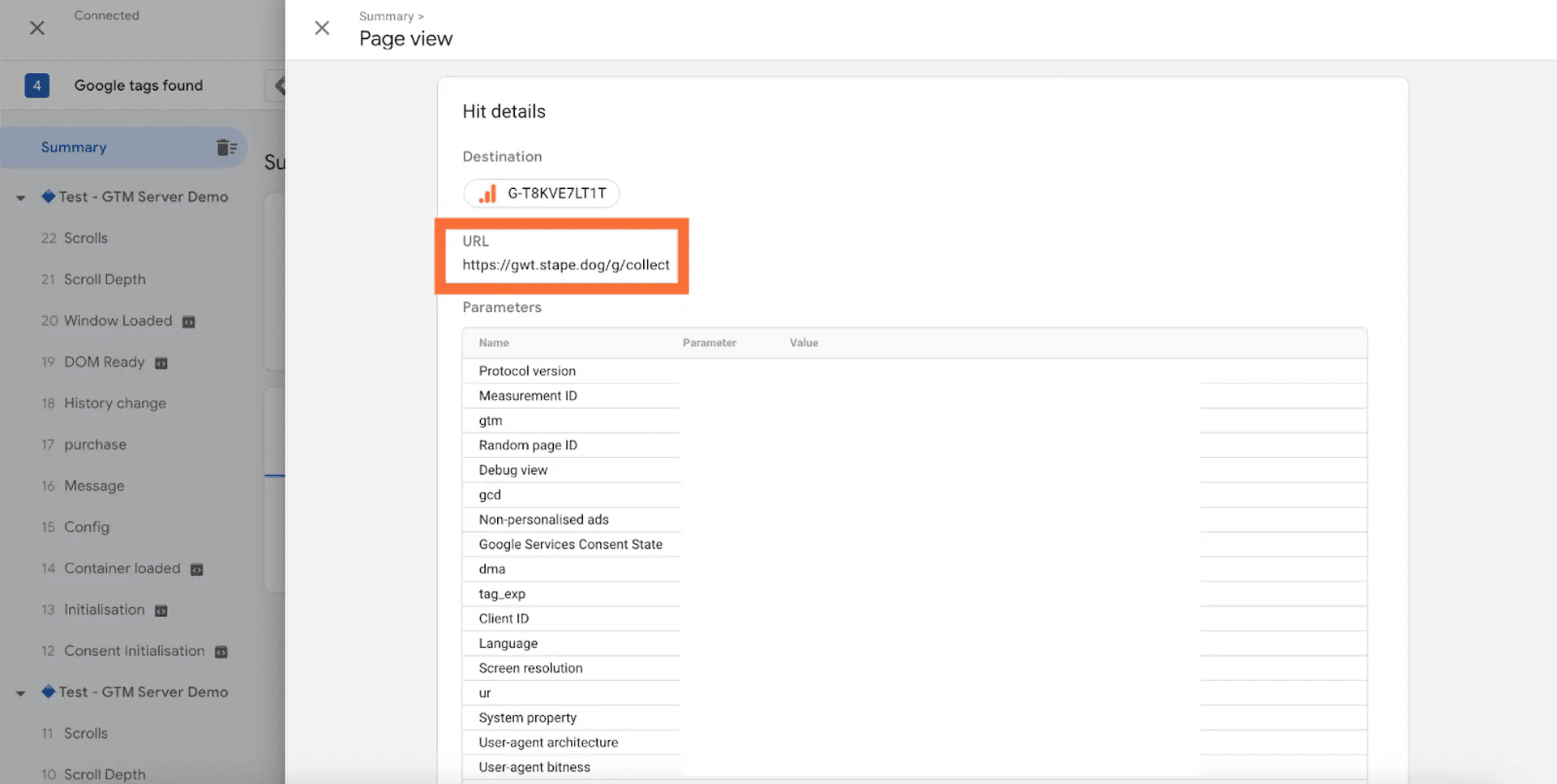This screenshot has width=1557, height=784.
Task: Select the dma parameter row
Action: [915, 569]
